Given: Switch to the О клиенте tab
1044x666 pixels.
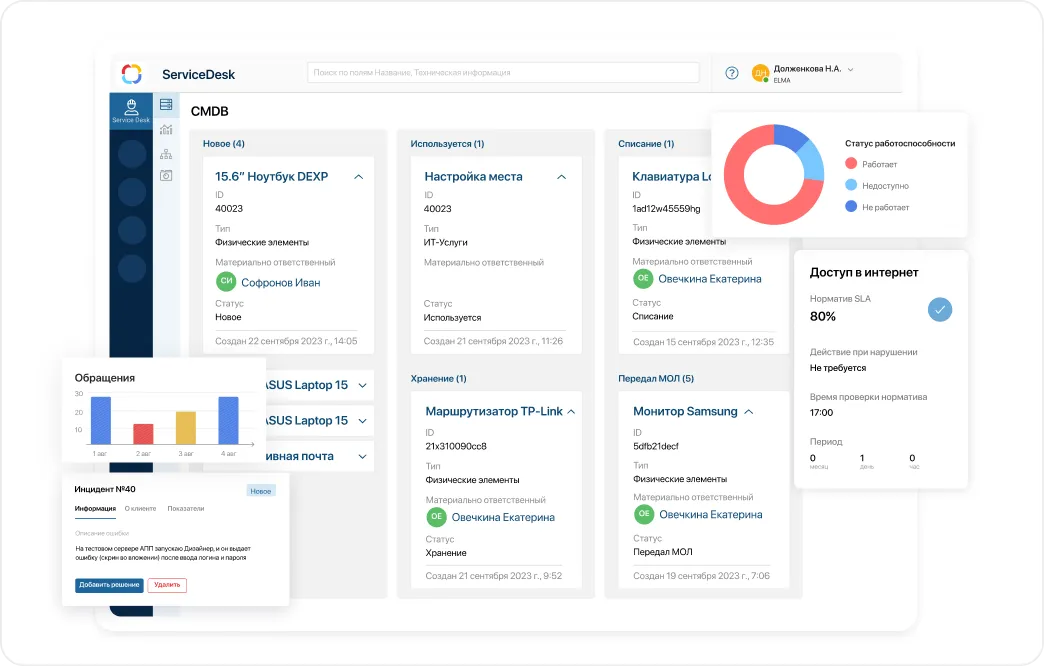Looking at the screenshot, I should click(141, 508).
